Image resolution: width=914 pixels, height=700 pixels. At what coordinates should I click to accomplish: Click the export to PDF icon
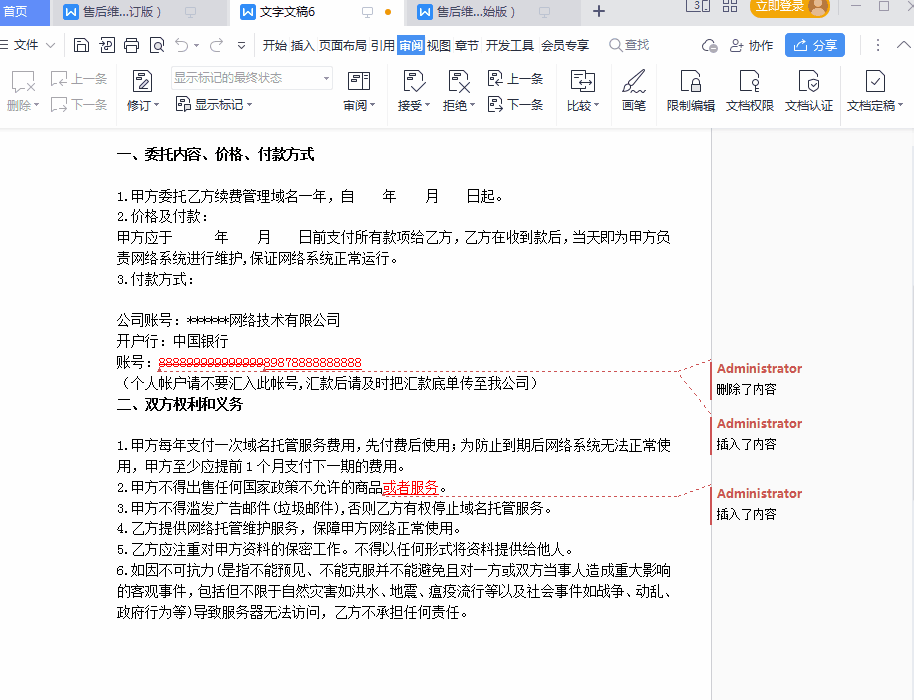(107, 45)
